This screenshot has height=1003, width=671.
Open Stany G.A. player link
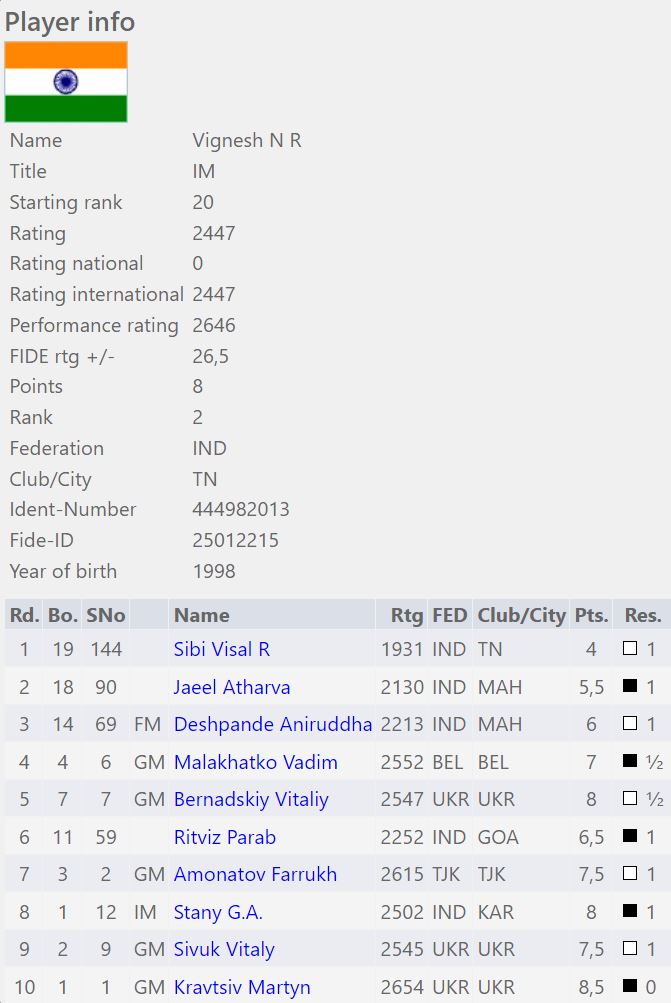tap(218, 912)
